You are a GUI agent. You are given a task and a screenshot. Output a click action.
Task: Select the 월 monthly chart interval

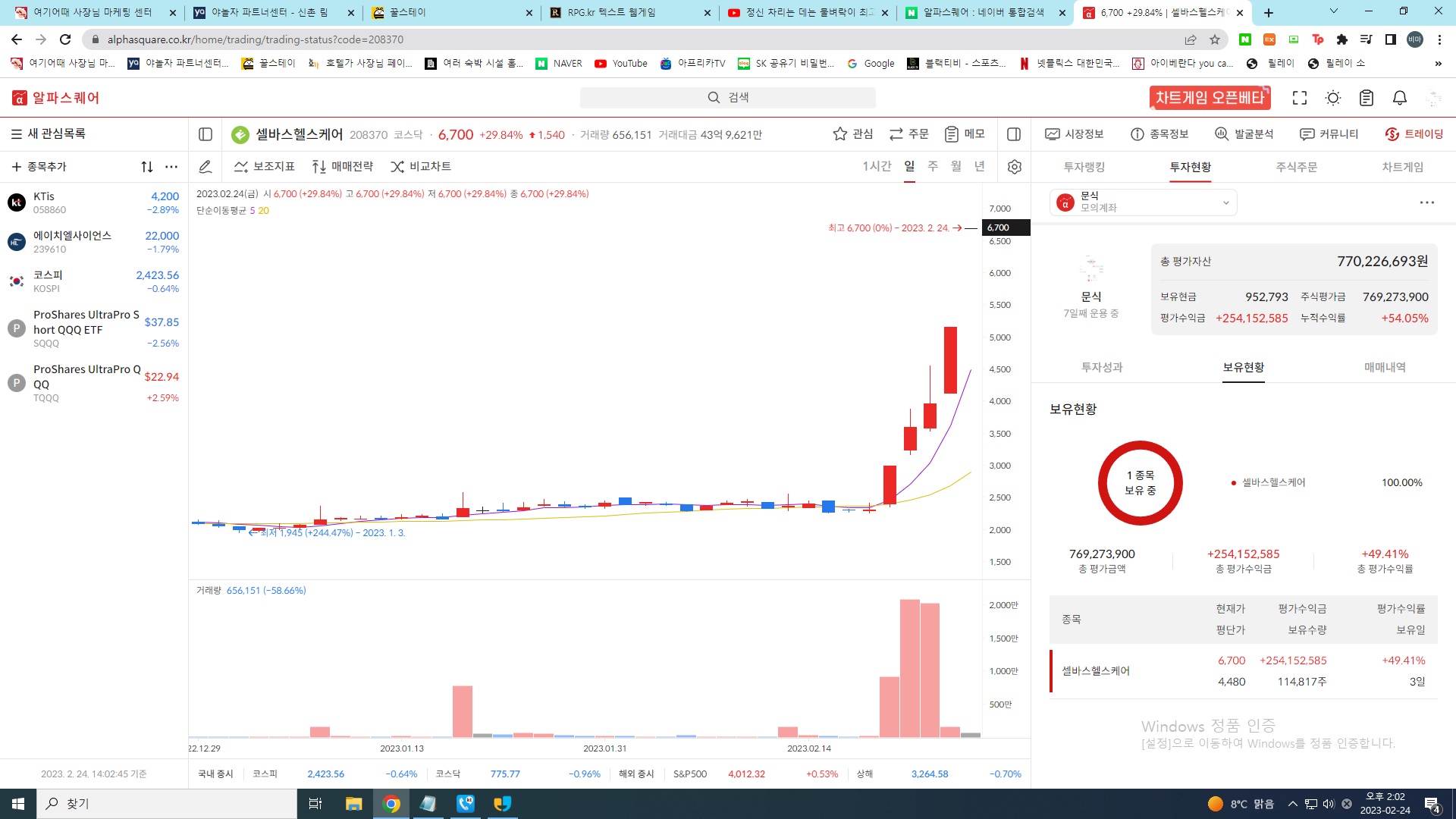956,167
